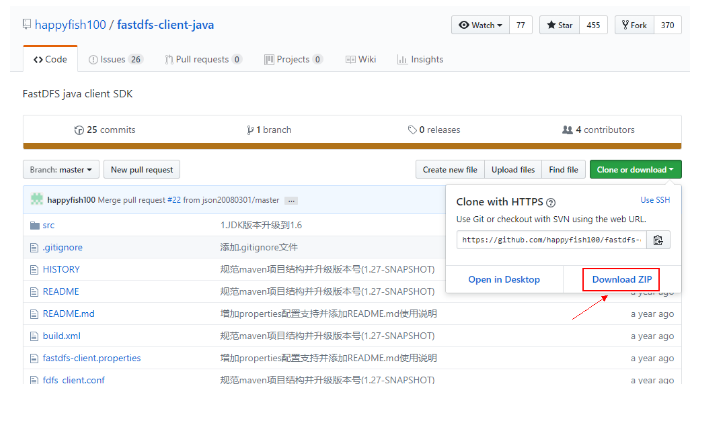View the 1 branch list

[269, 130]
